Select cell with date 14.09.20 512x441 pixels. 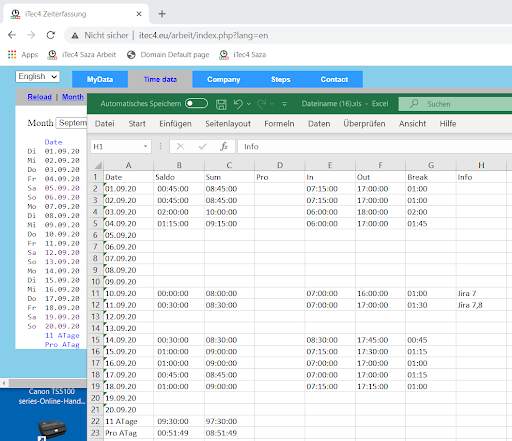tap(128, 340)
